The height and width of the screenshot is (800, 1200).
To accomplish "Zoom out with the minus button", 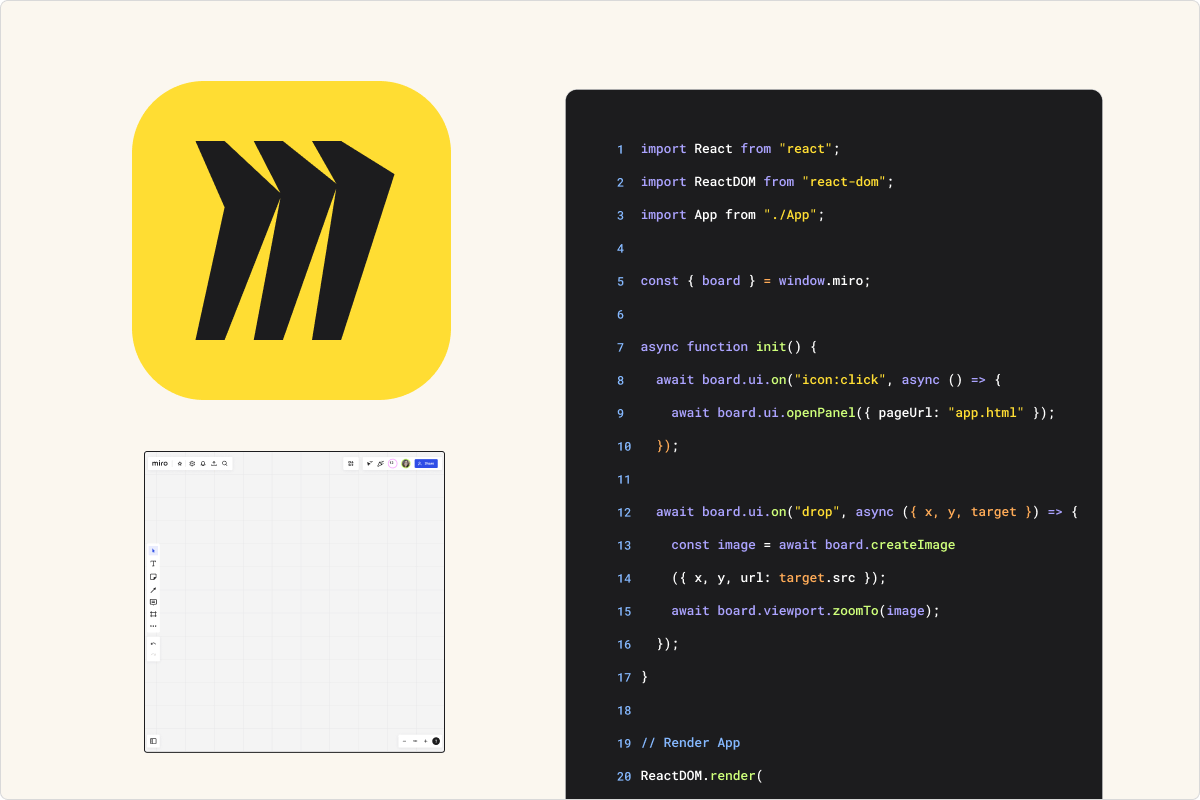I will click(x=404, y=741).
